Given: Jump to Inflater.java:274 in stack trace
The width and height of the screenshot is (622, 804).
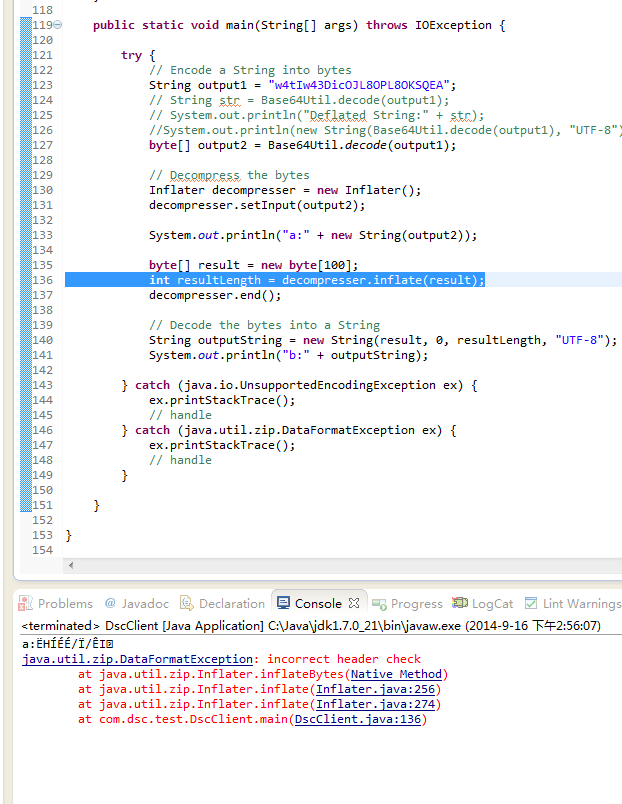Looking at the screenshot, I should [377, 704].
